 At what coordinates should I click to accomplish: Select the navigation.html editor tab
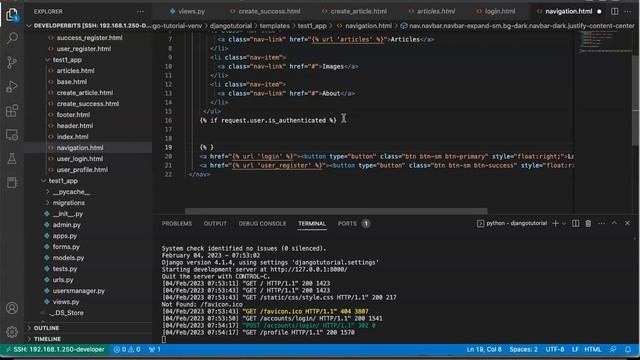(568, 11)
